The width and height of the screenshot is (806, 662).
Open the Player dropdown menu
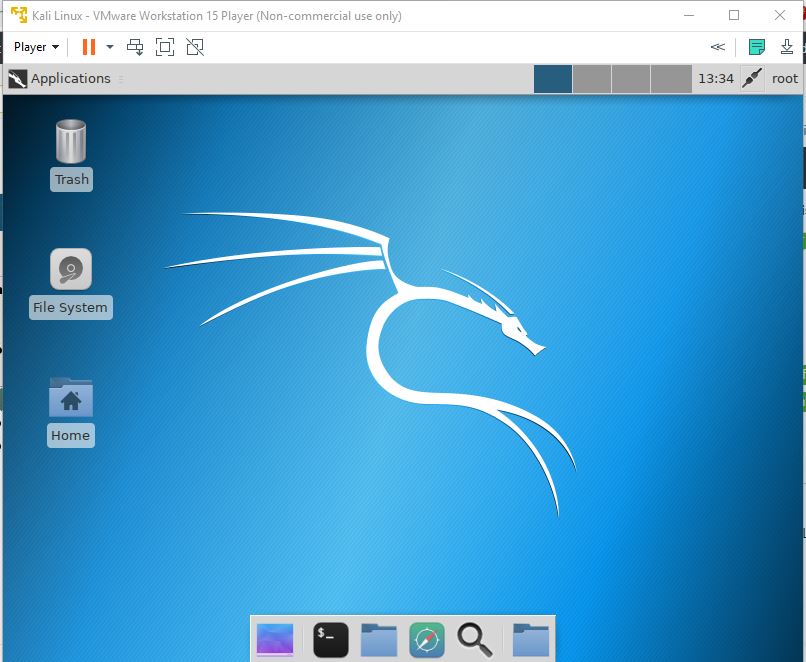35,46
